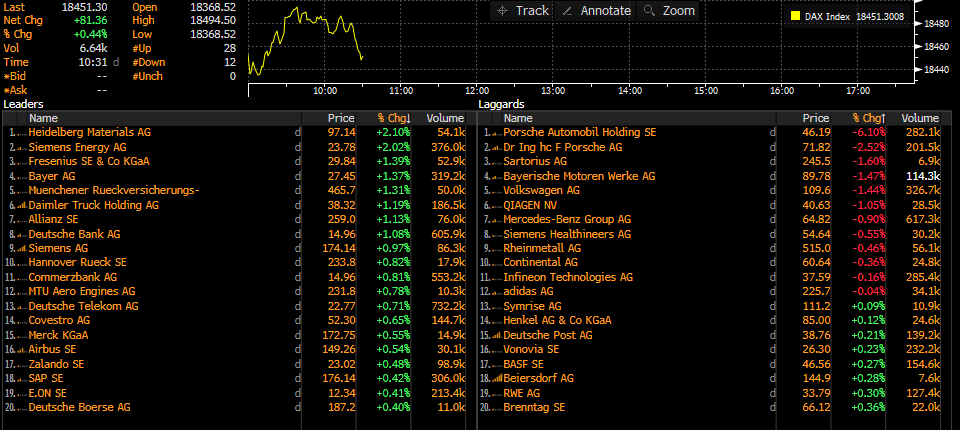Click volume bar icon beside Siemens AG
This screenshot has height=430, width=960.
22,249
